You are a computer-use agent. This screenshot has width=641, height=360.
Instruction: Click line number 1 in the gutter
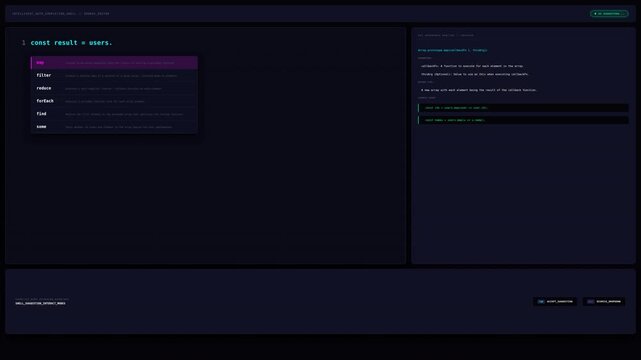point(23,42)
